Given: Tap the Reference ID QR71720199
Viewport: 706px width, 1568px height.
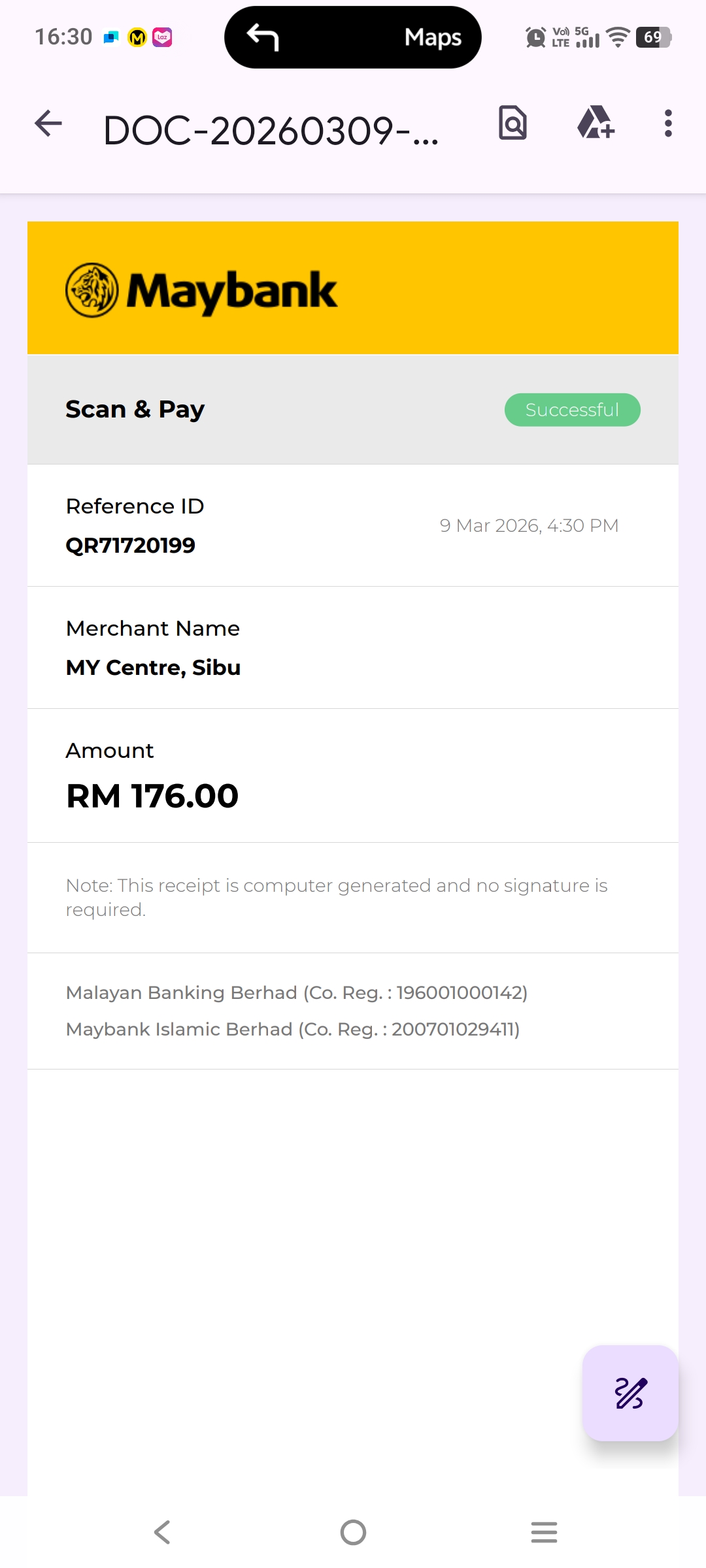Looking at the screenshot, I should coord(131,545).
